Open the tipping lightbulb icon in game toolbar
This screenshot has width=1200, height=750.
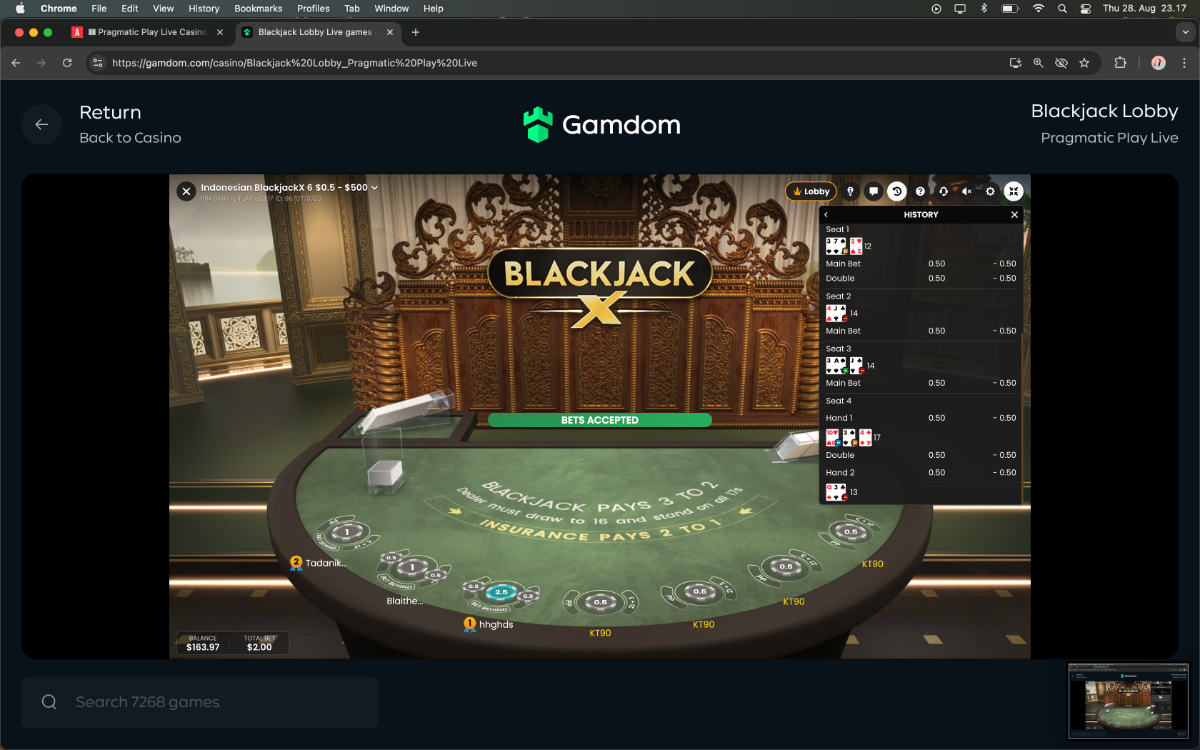(x=850, y=191)
